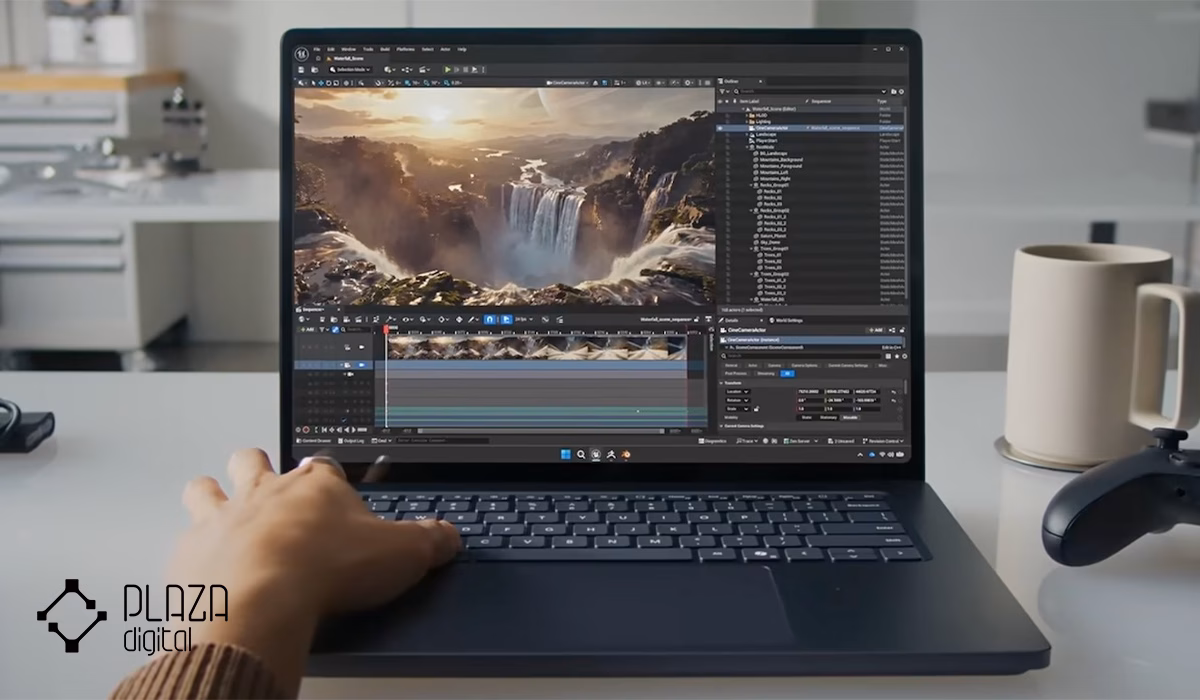1200x700 pixels.
Task: Open the Windows Start button on the taskbar
Action: point(566,453)
